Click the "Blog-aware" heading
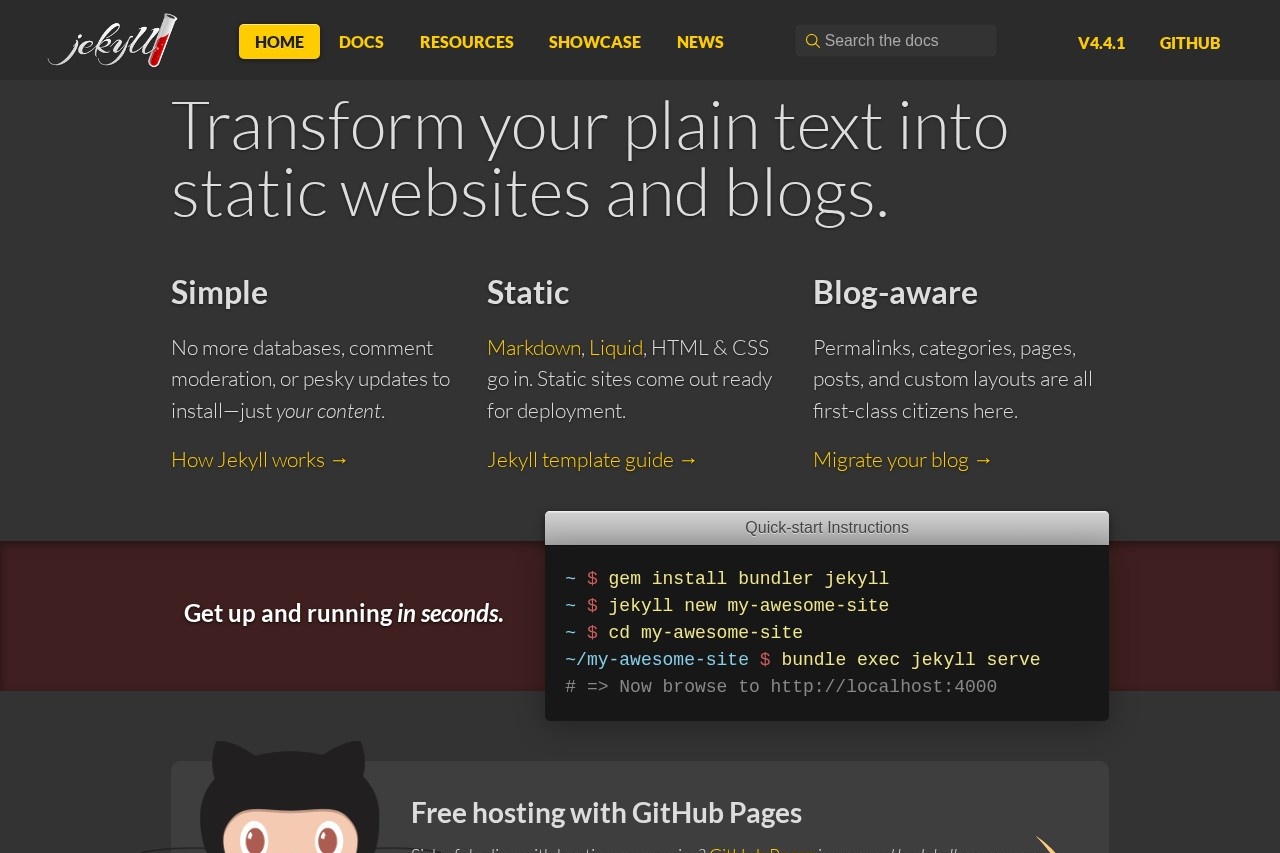The height and width of the screenshot is (853, 1280). point(895,293)
